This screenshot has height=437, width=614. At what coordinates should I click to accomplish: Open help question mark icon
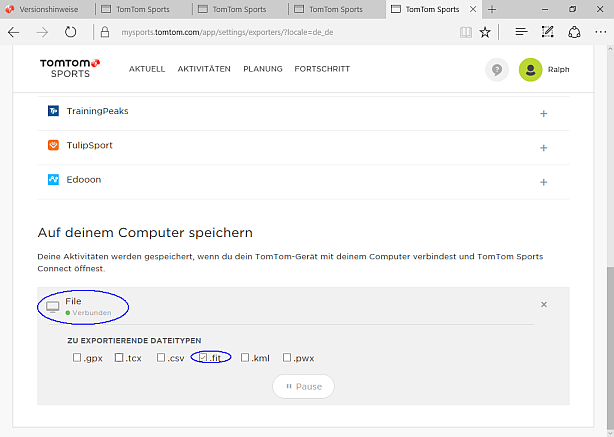(x=497, y=70)
